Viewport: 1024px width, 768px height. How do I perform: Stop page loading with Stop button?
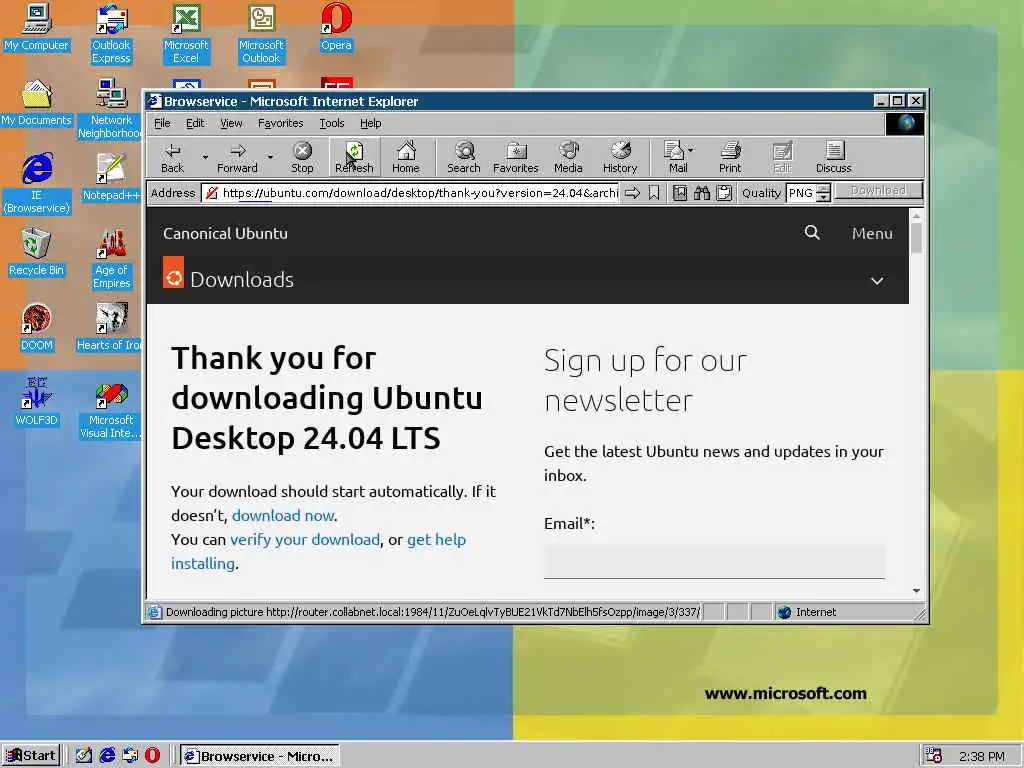pyautogui.click(x=302, y=157)
